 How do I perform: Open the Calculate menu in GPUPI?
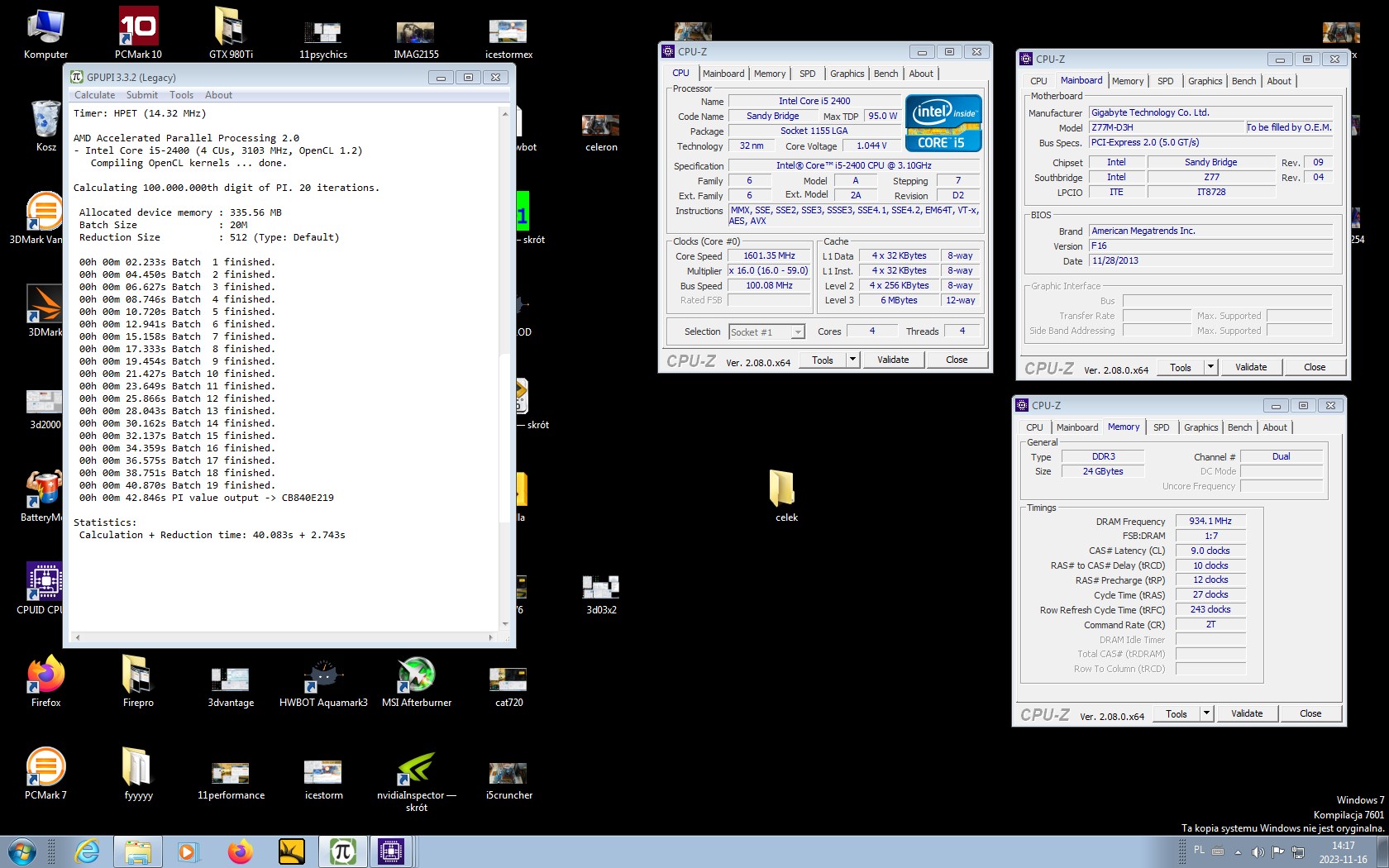[x=94, y=95]
